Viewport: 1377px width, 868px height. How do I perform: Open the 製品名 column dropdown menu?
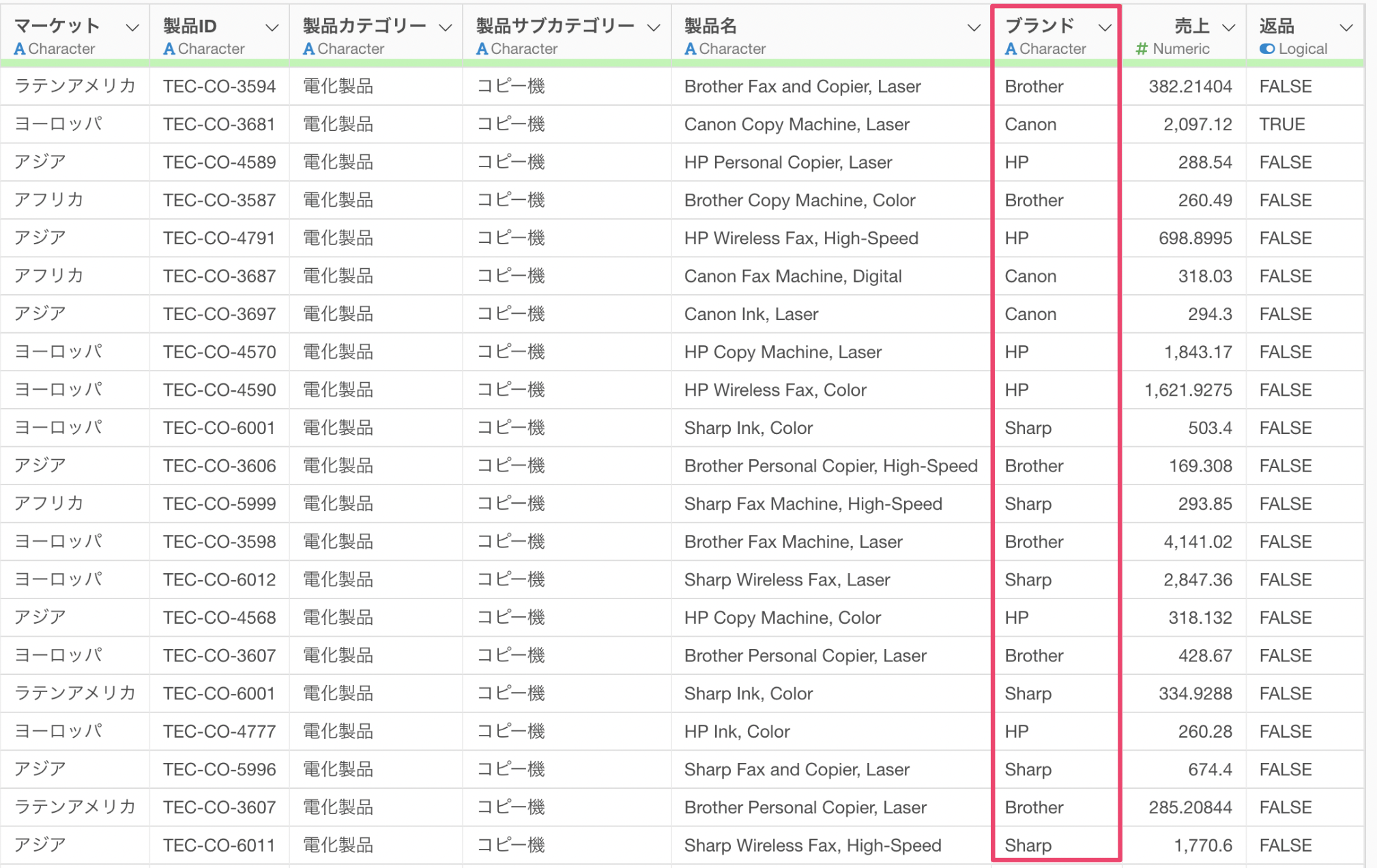coord(974,28)
